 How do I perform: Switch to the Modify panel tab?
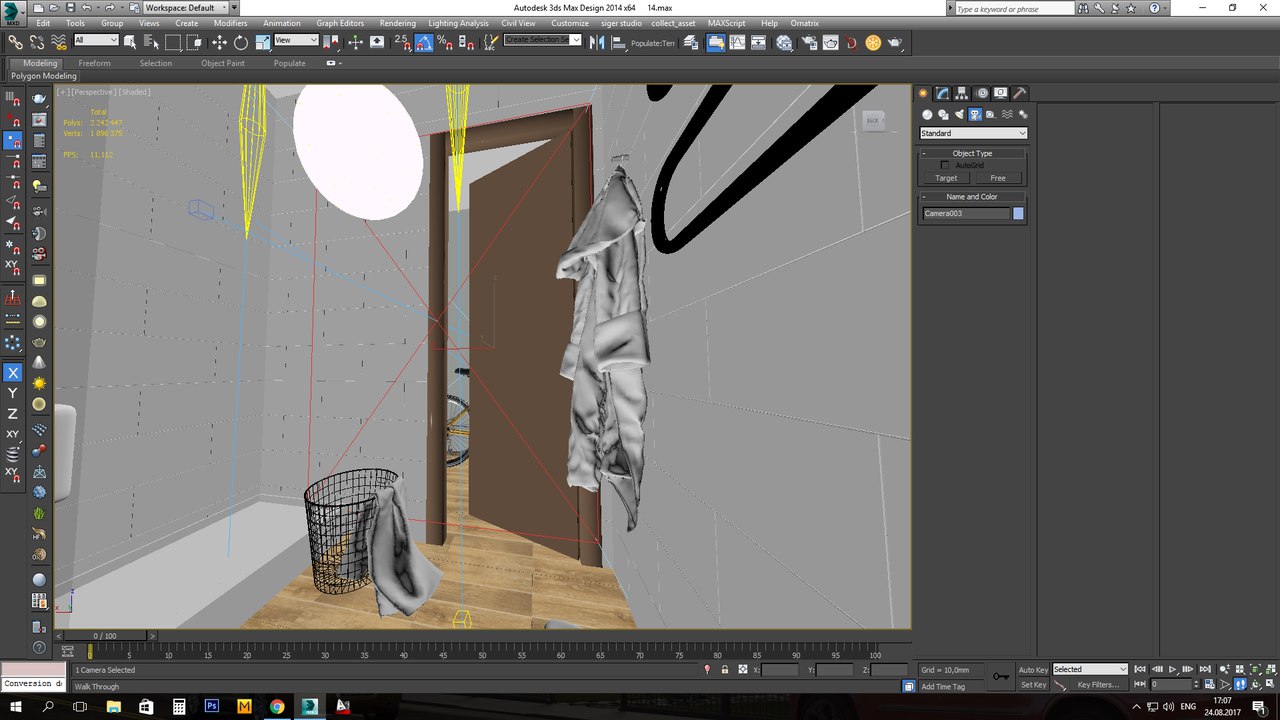click(942, 93)
